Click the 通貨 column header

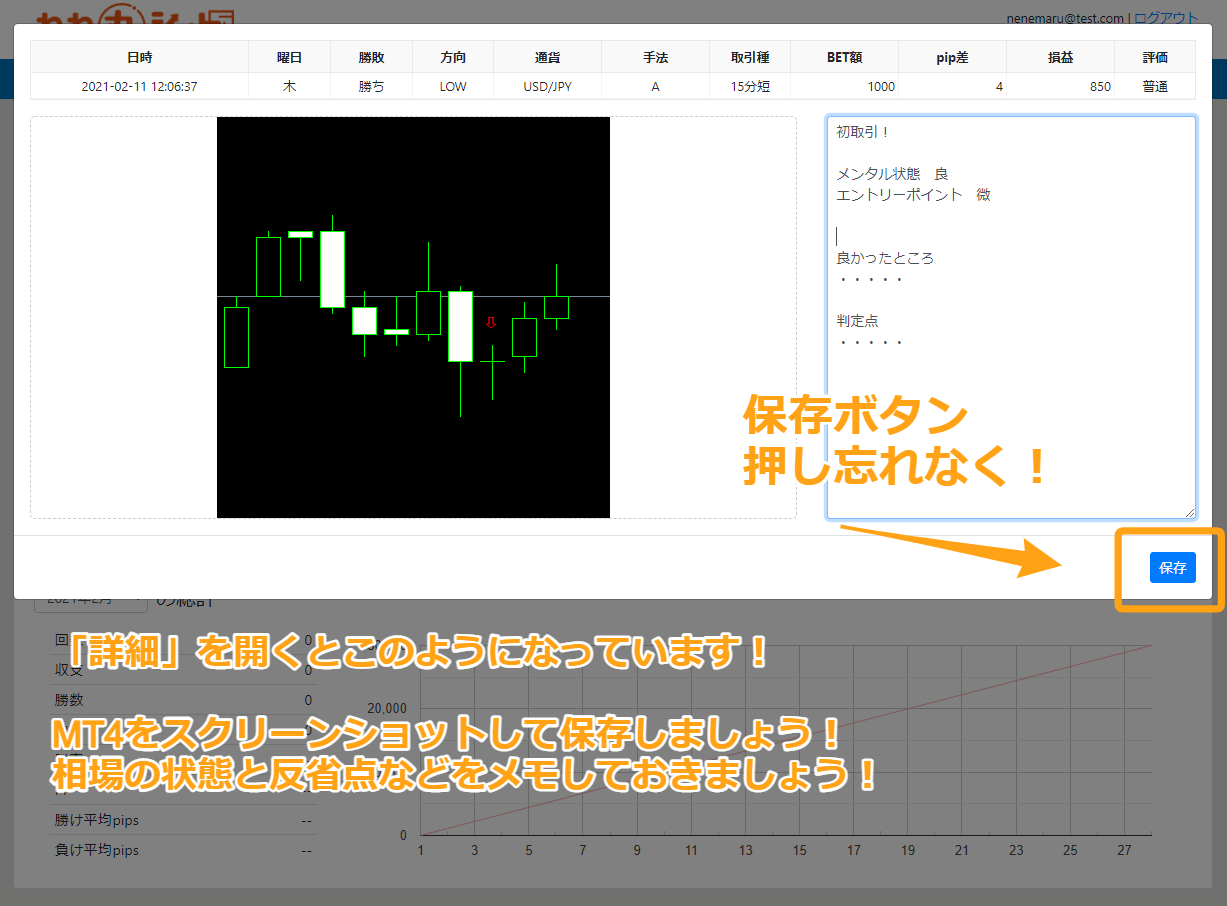pyautogui.click(x=548, y=57)
